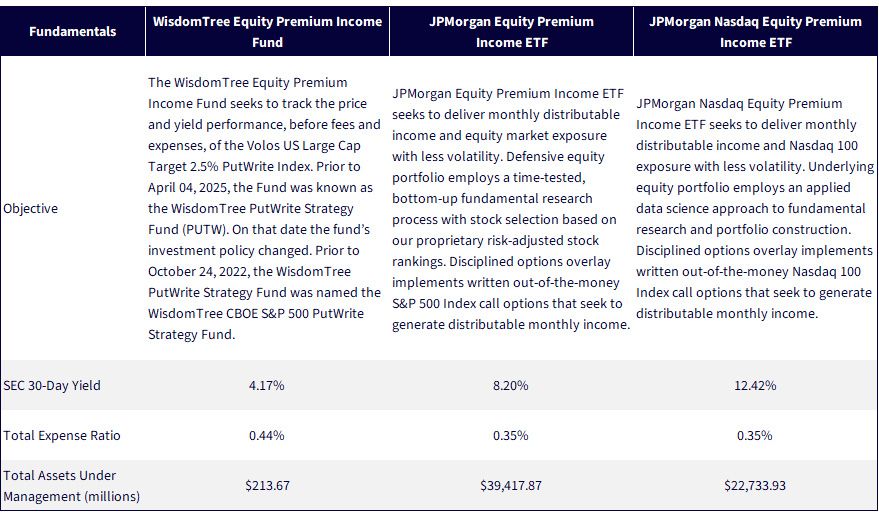Click the WisdomTree objective description text
This screenshot has height=517, width=879.
(265, 209)
